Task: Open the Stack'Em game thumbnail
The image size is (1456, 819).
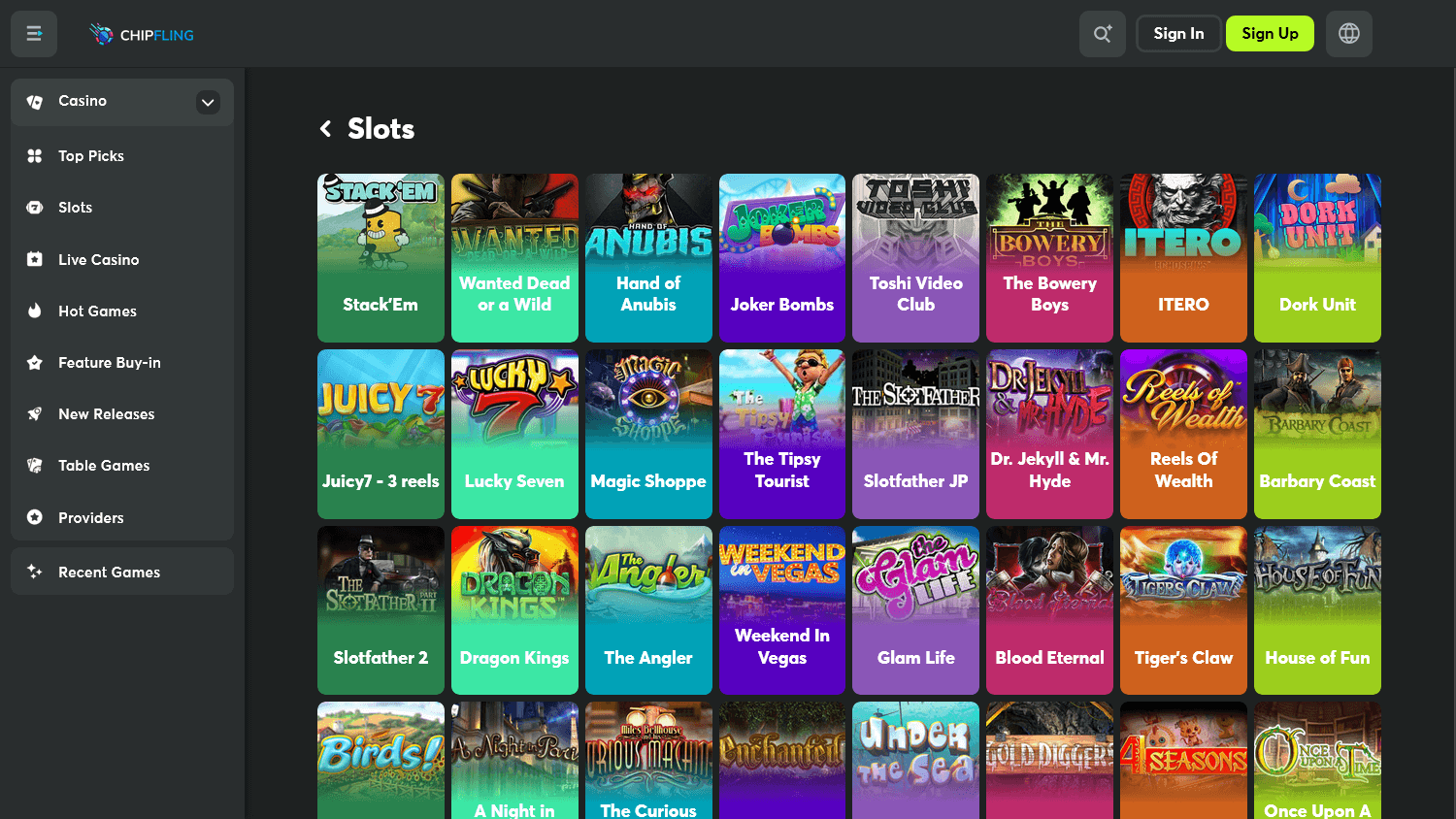Action: click(381, 258)
